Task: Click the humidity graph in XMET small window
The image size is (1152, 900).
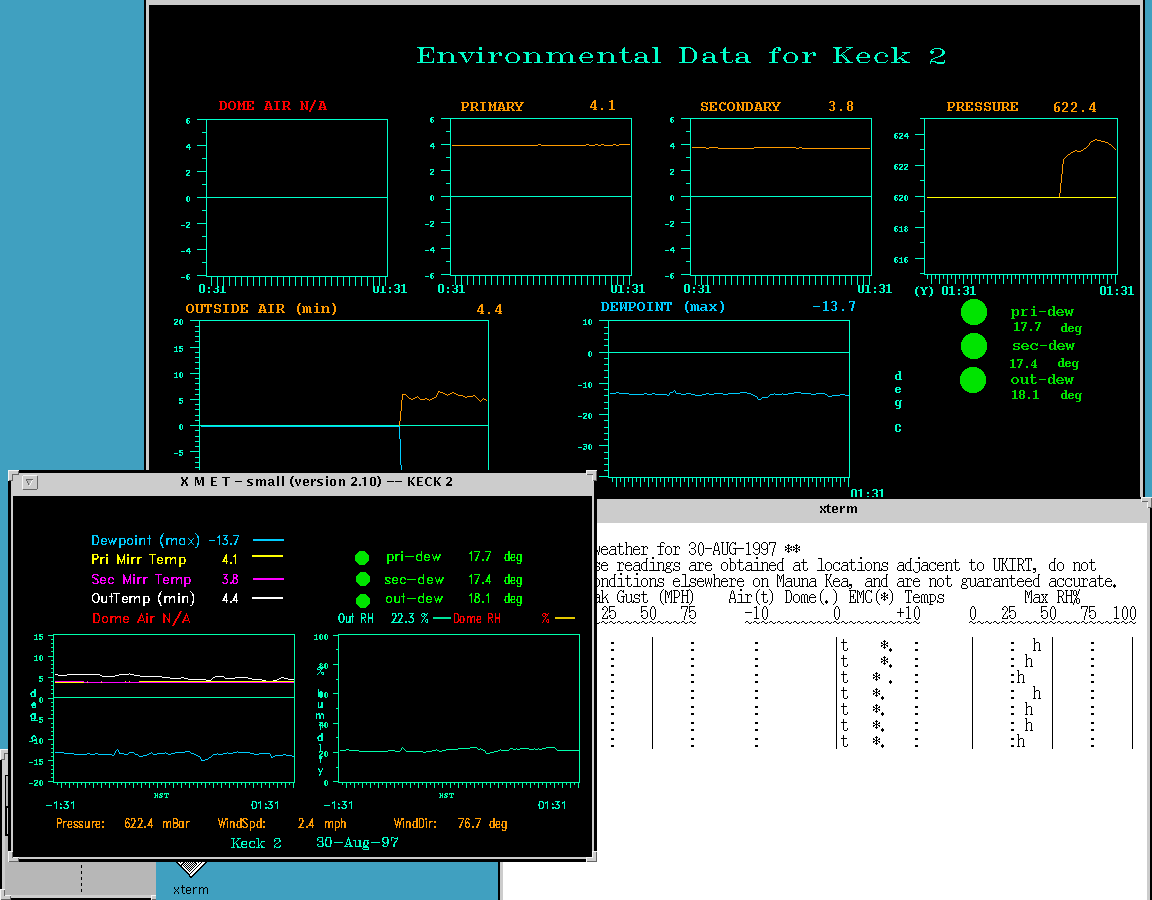Action: coord(458,708)
